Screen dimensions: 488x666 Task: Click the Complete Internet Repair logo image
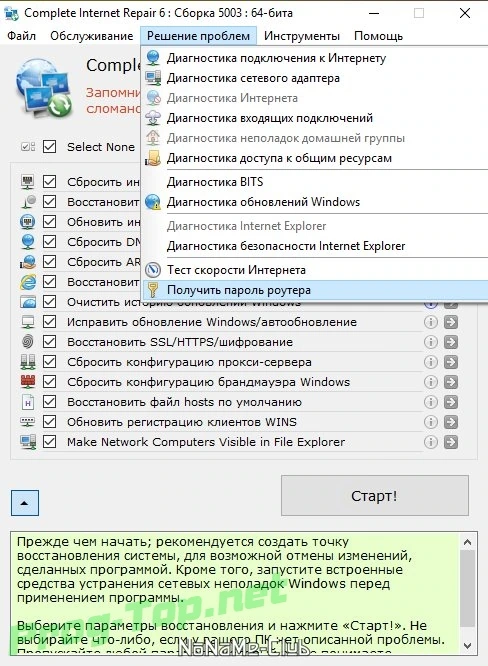(44, 88)
